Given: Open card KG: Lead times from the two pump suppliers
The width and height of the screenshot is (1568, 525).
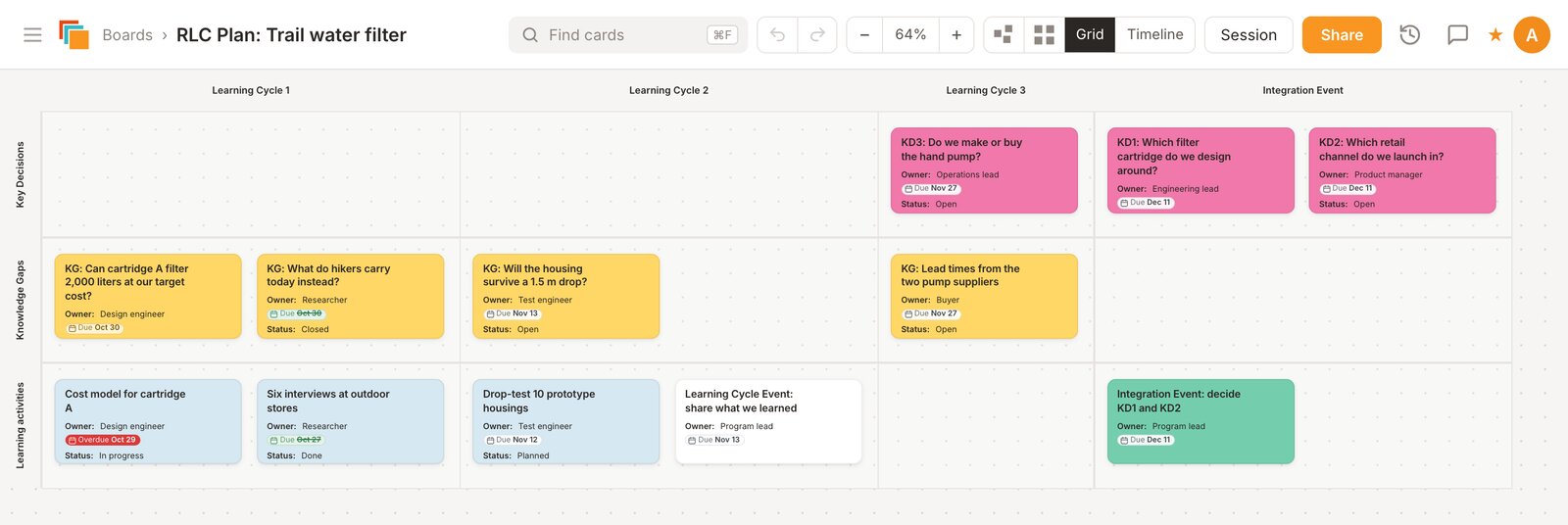Looking at the screenshot, I should (x=984, y=297).
